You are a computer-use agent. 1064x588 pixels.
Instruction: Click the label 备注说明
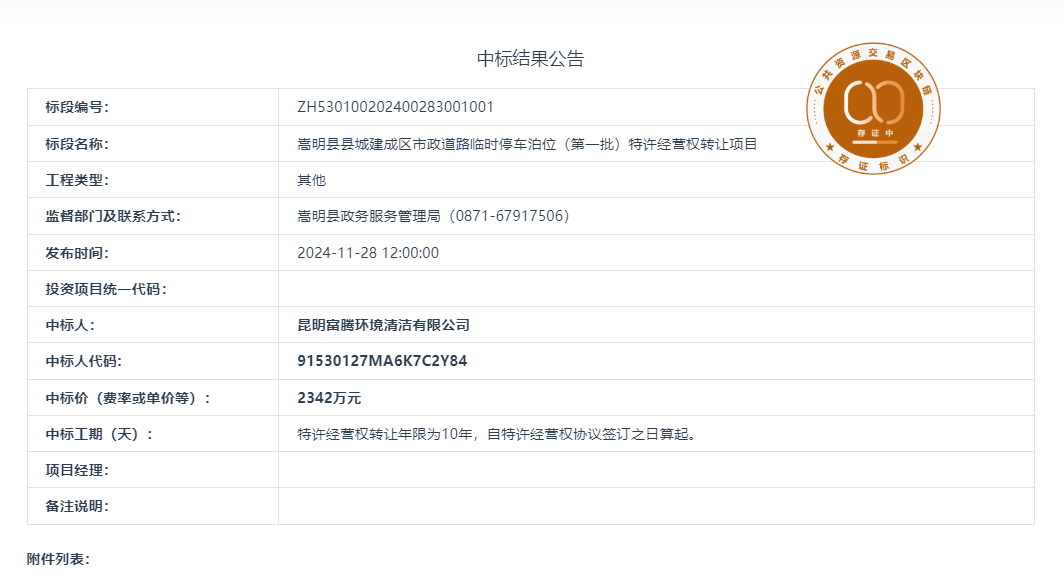point(77,506)
